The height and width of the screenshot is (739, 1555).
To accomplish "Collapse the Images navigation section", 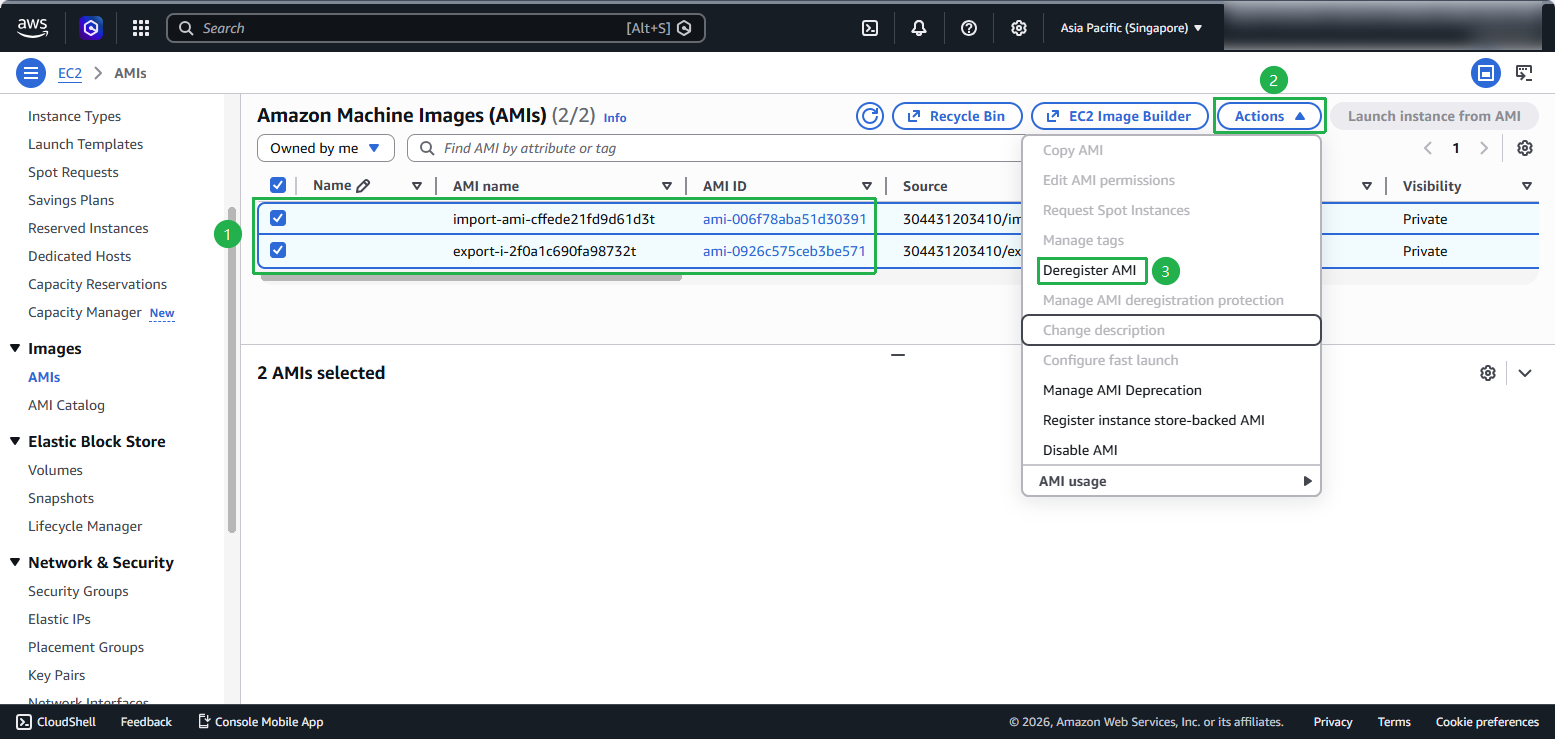I will (15, 349).
